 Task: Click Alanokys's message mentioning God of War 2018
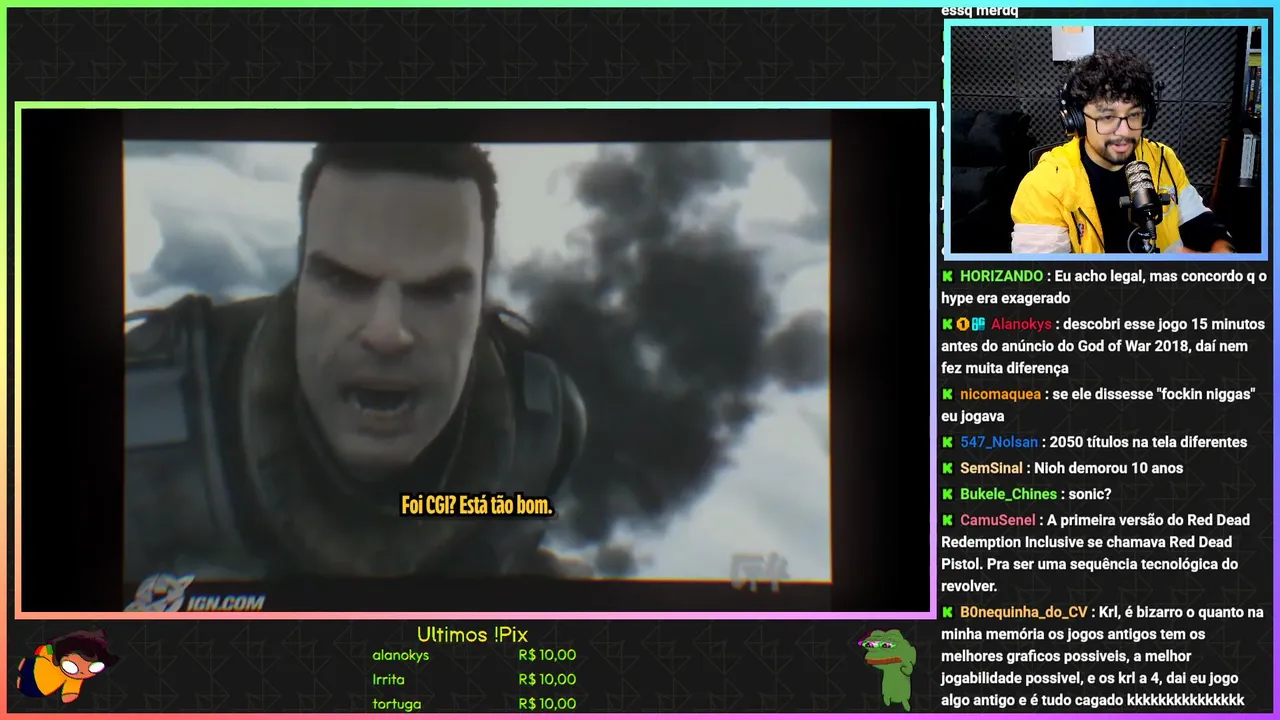(1104, 346)
